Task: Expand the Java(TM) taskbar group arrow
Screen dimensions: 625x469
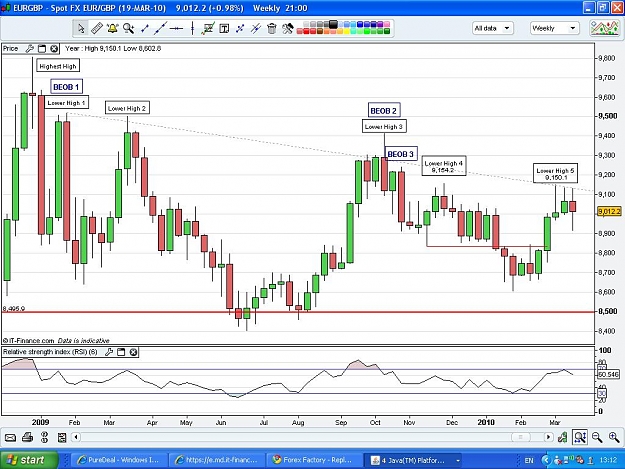Action: (458, 461)
